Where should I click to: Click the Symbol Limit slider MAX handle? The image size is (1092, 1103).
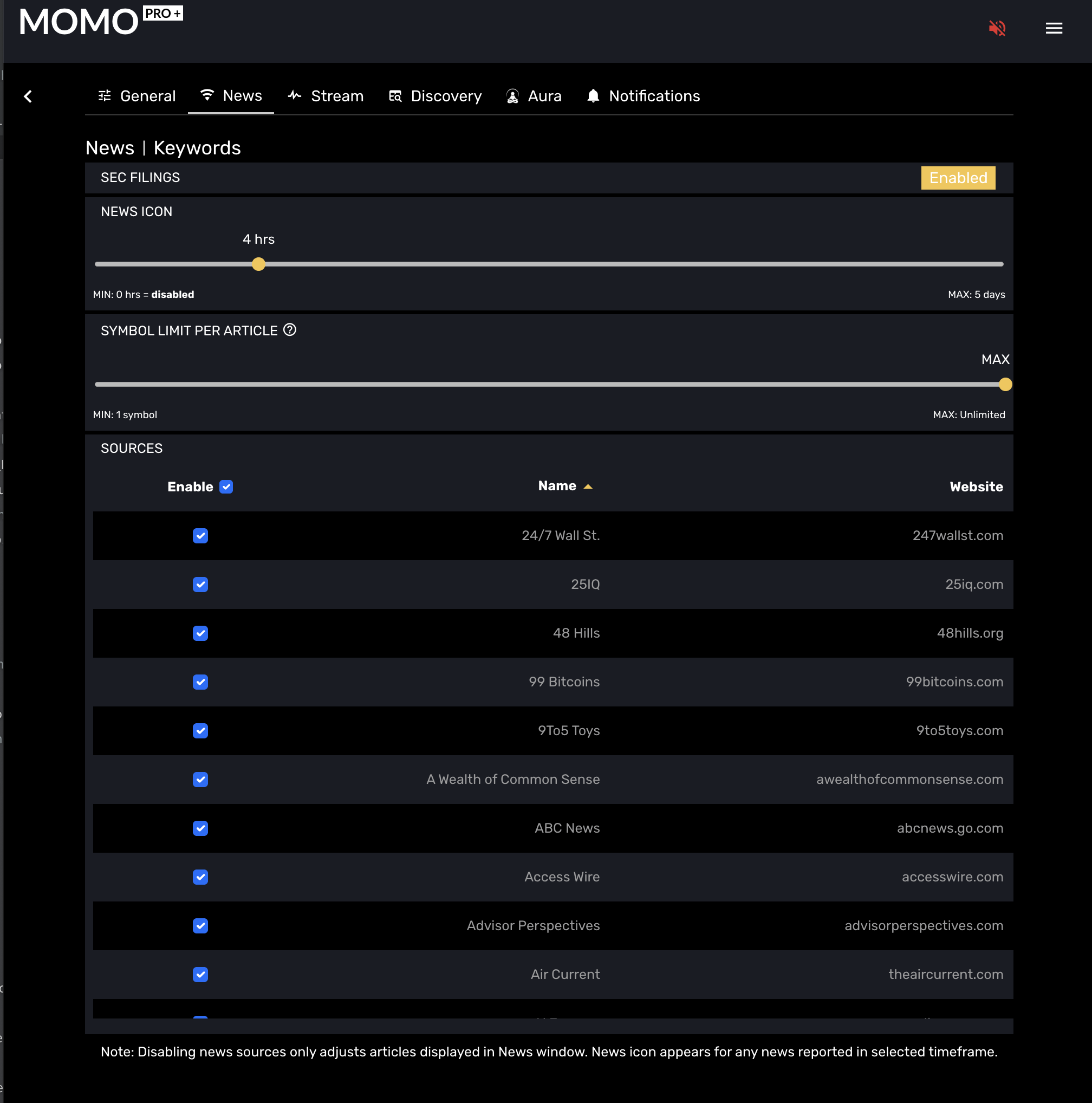[x=1005, y=384]
